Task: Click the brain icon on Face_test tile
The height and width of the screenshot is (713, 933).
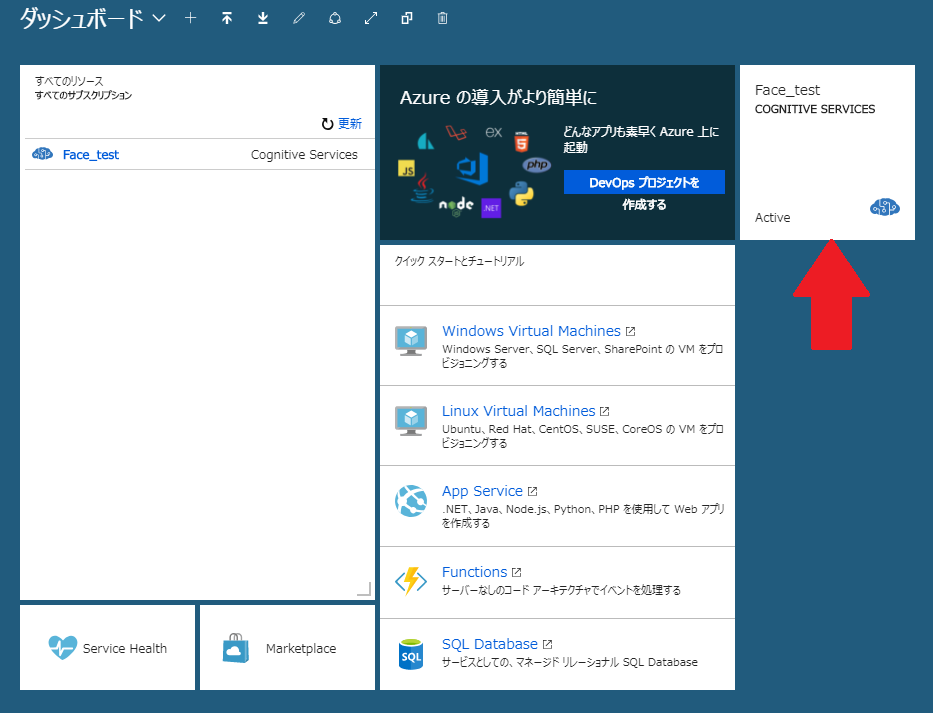Action: [x=885, y=207]
